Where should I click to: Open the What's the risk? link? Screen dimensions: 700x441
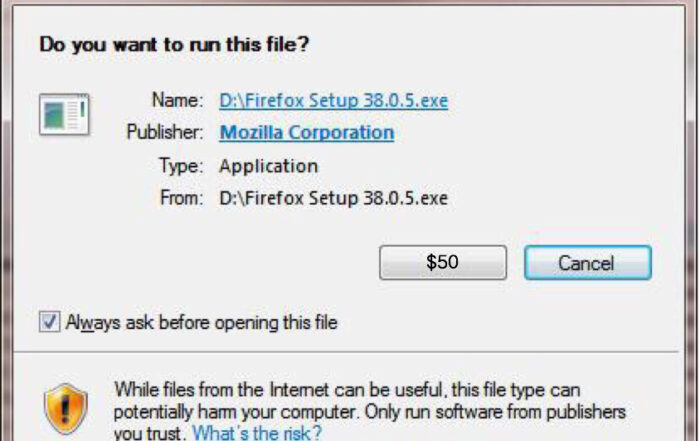257,433
